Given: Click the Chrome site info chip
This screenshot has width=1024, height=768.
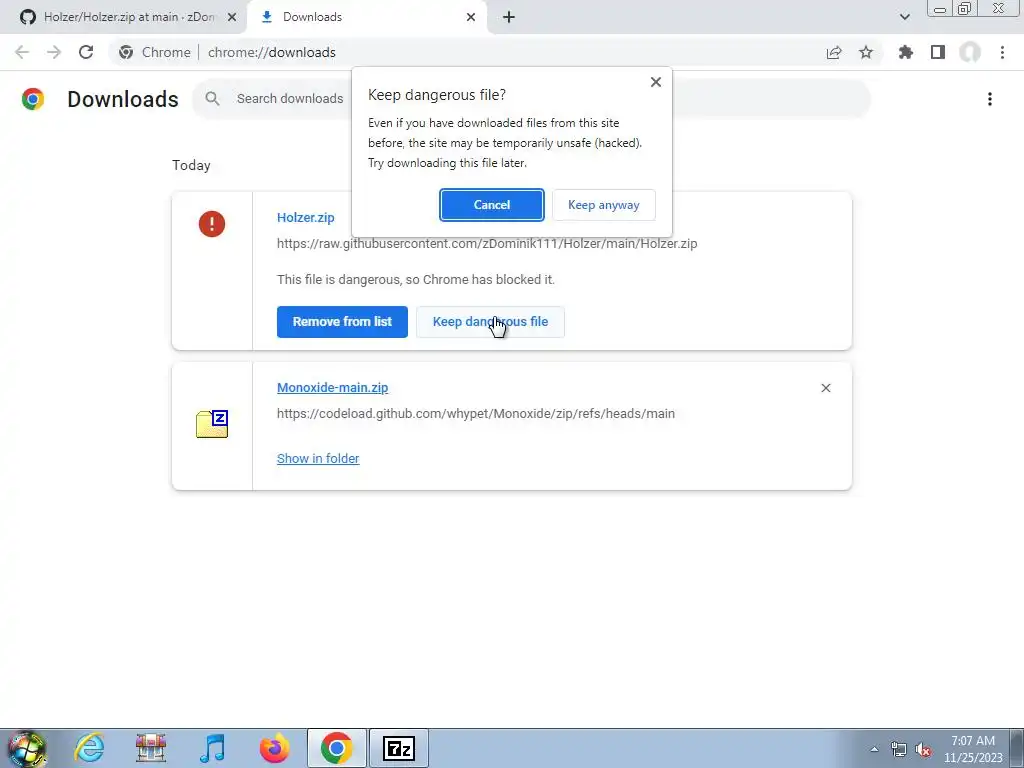Looking at the screenshot, I should click(155, 52).
